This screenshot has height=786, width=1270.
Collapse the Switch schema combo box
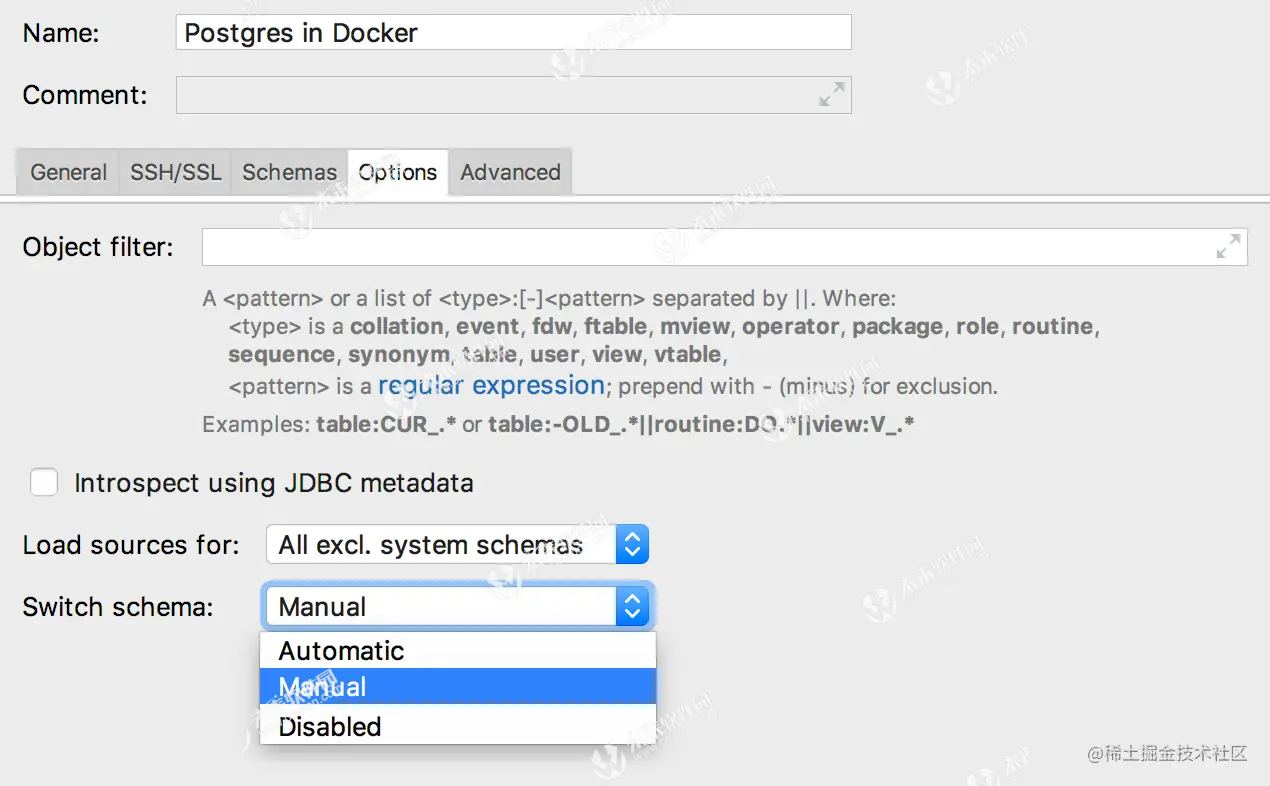pyautogui.click(x=631, y=607)
